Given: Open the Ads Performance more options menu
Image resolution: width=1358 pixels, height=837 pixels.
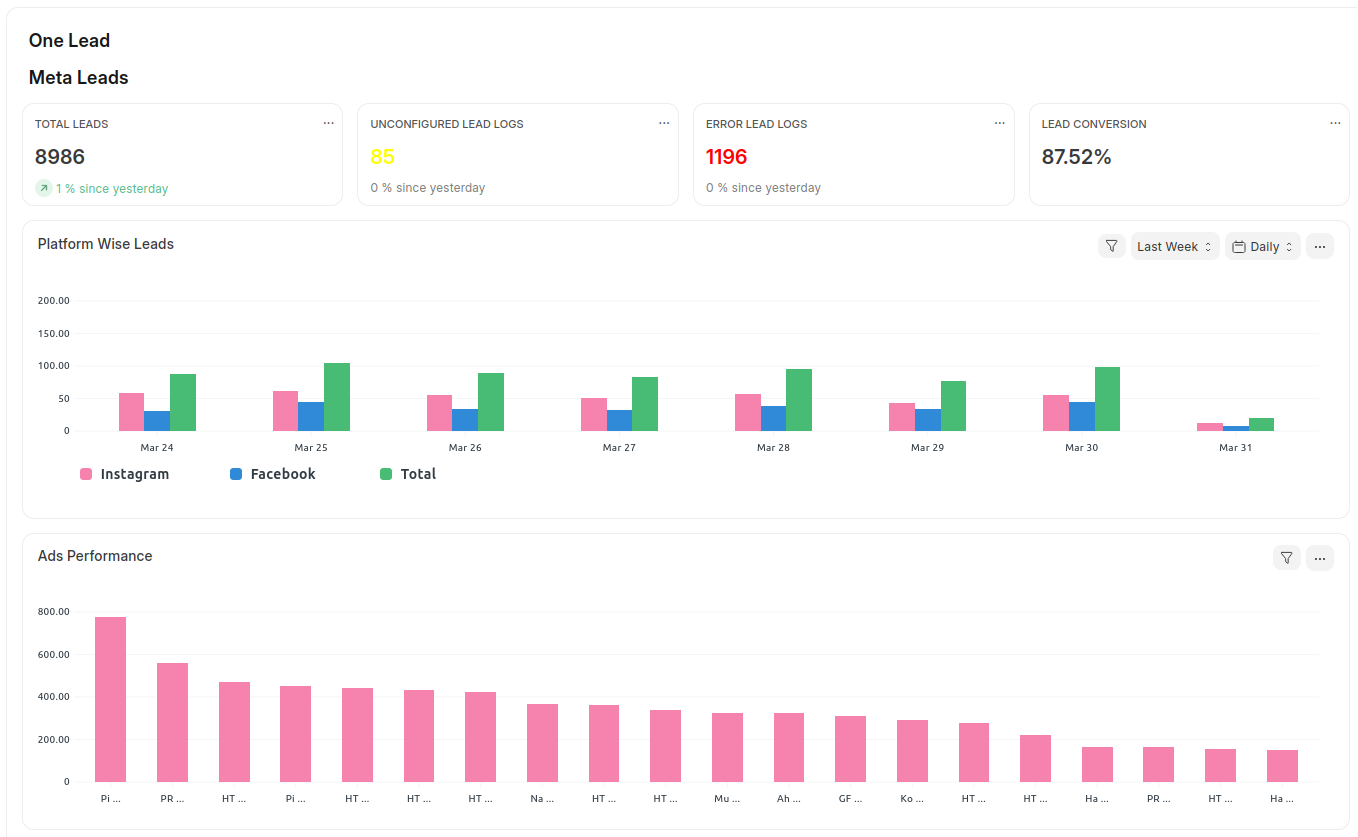Looking at the screenshot, I should pos(1320,558).
